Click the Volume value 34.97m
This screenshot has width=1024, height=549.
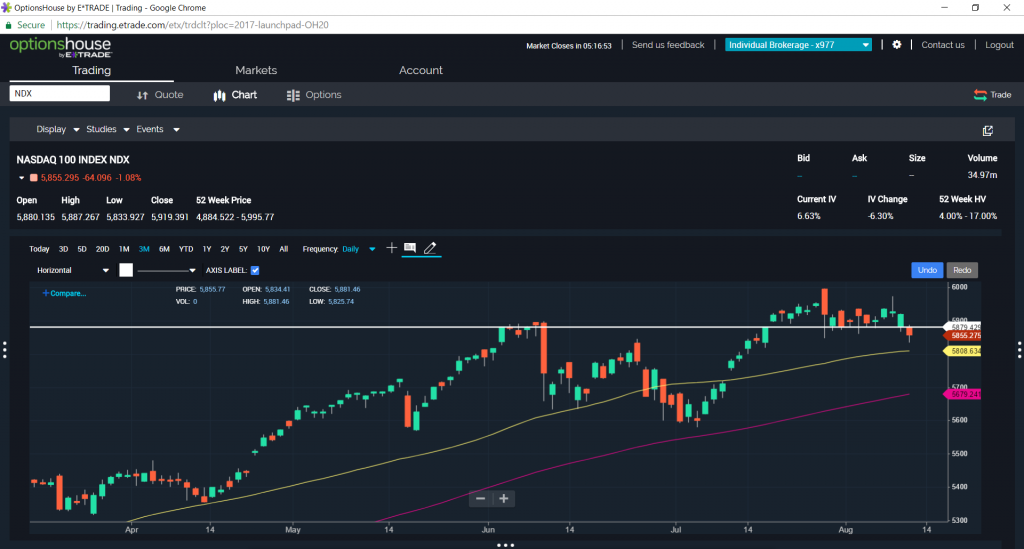pos(982,175)
